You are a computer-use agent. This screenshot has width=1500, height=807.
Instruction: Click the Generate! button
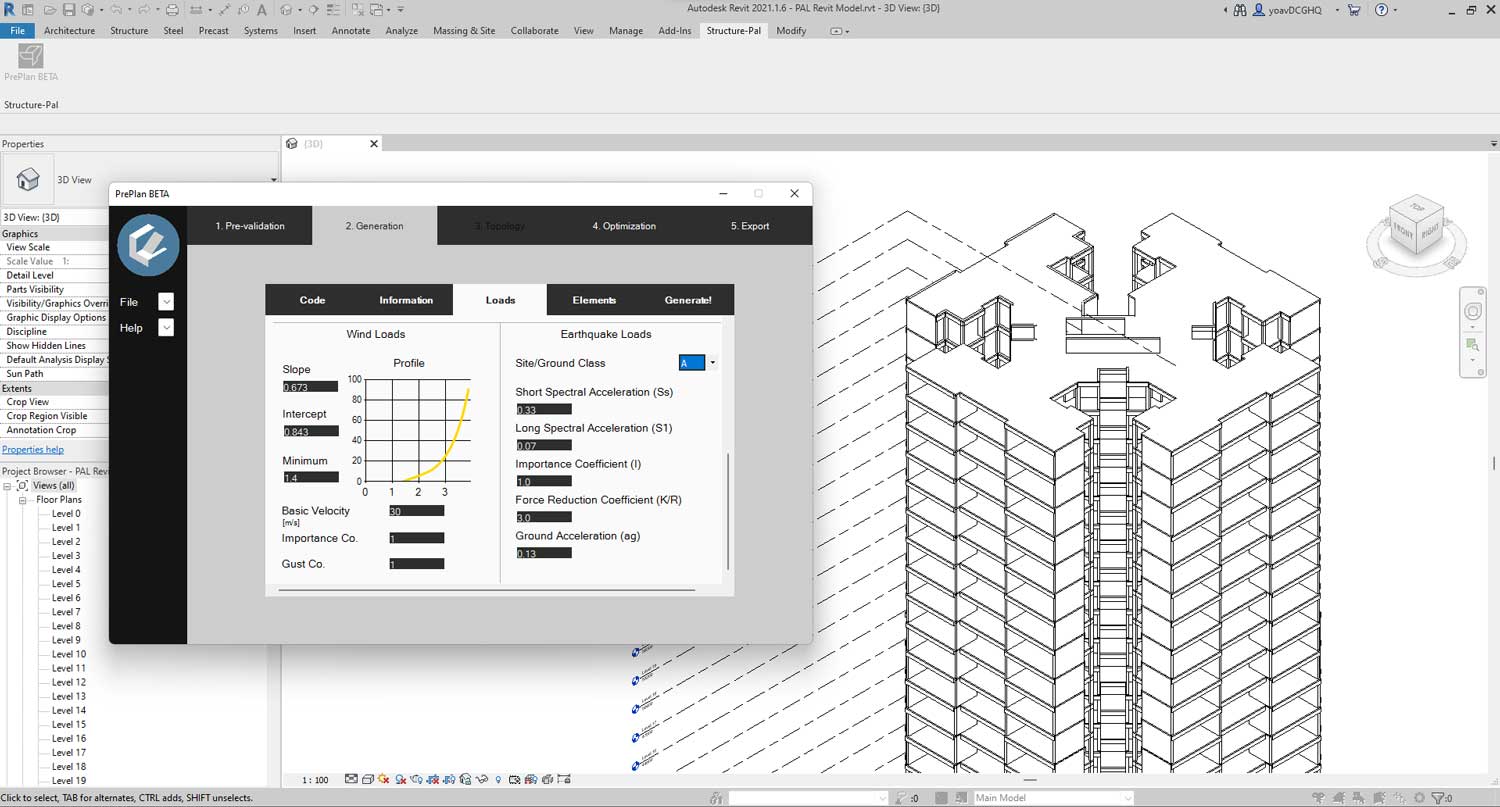click(x=688, y=300)
